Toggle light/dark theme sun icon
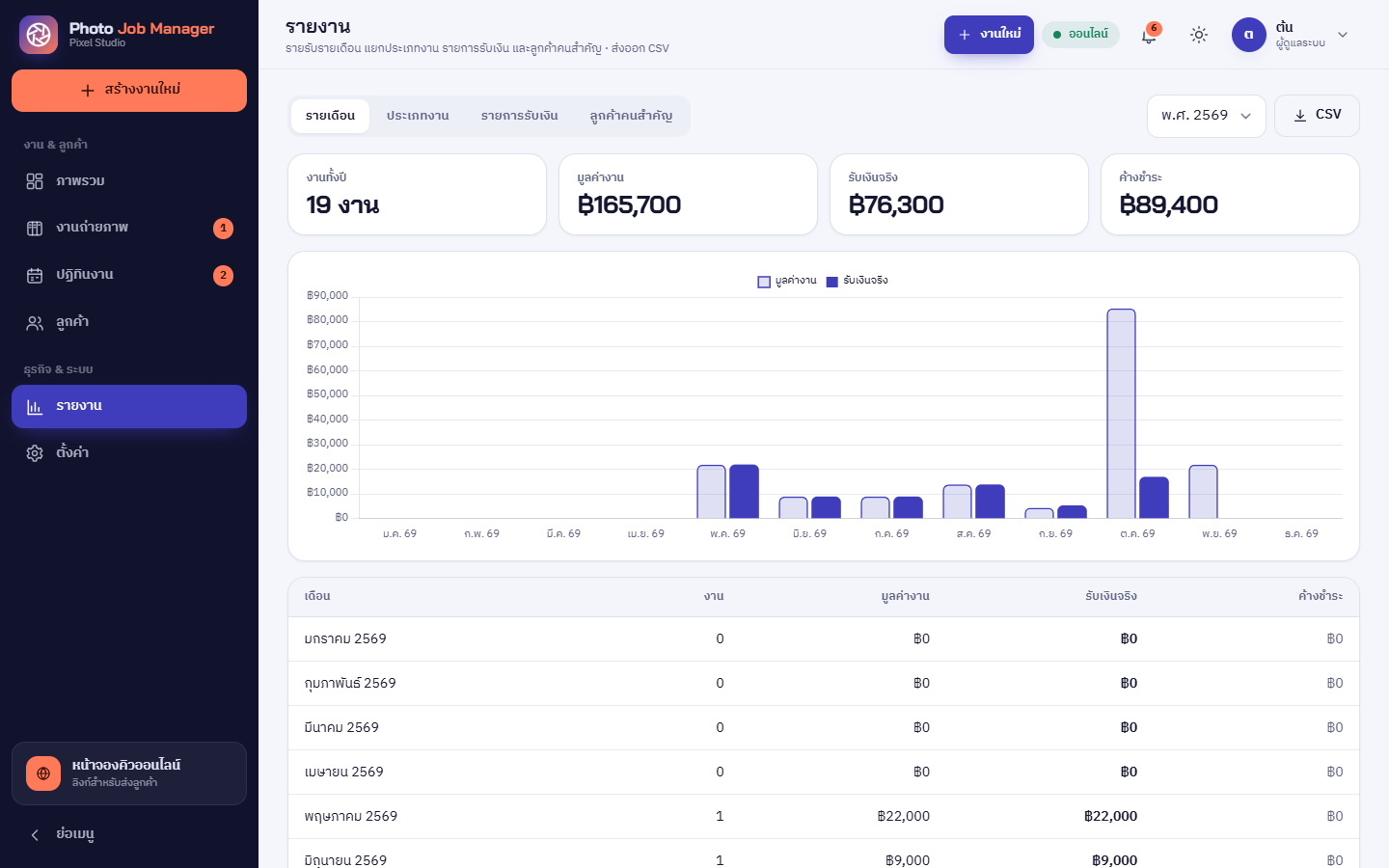 coord(1199,35)
